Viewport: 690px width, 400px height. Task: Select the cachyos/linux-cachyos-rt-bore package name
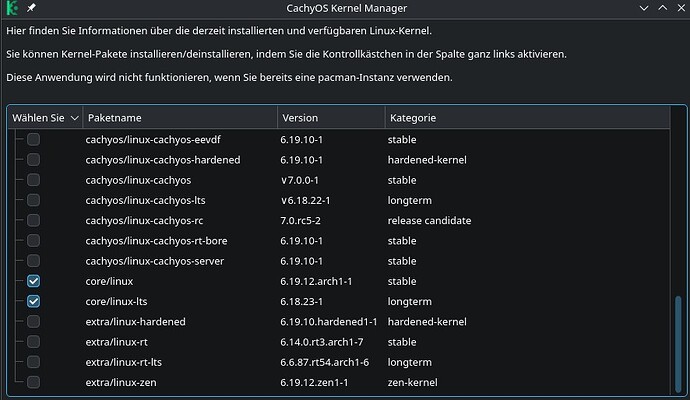click(156, 241)
